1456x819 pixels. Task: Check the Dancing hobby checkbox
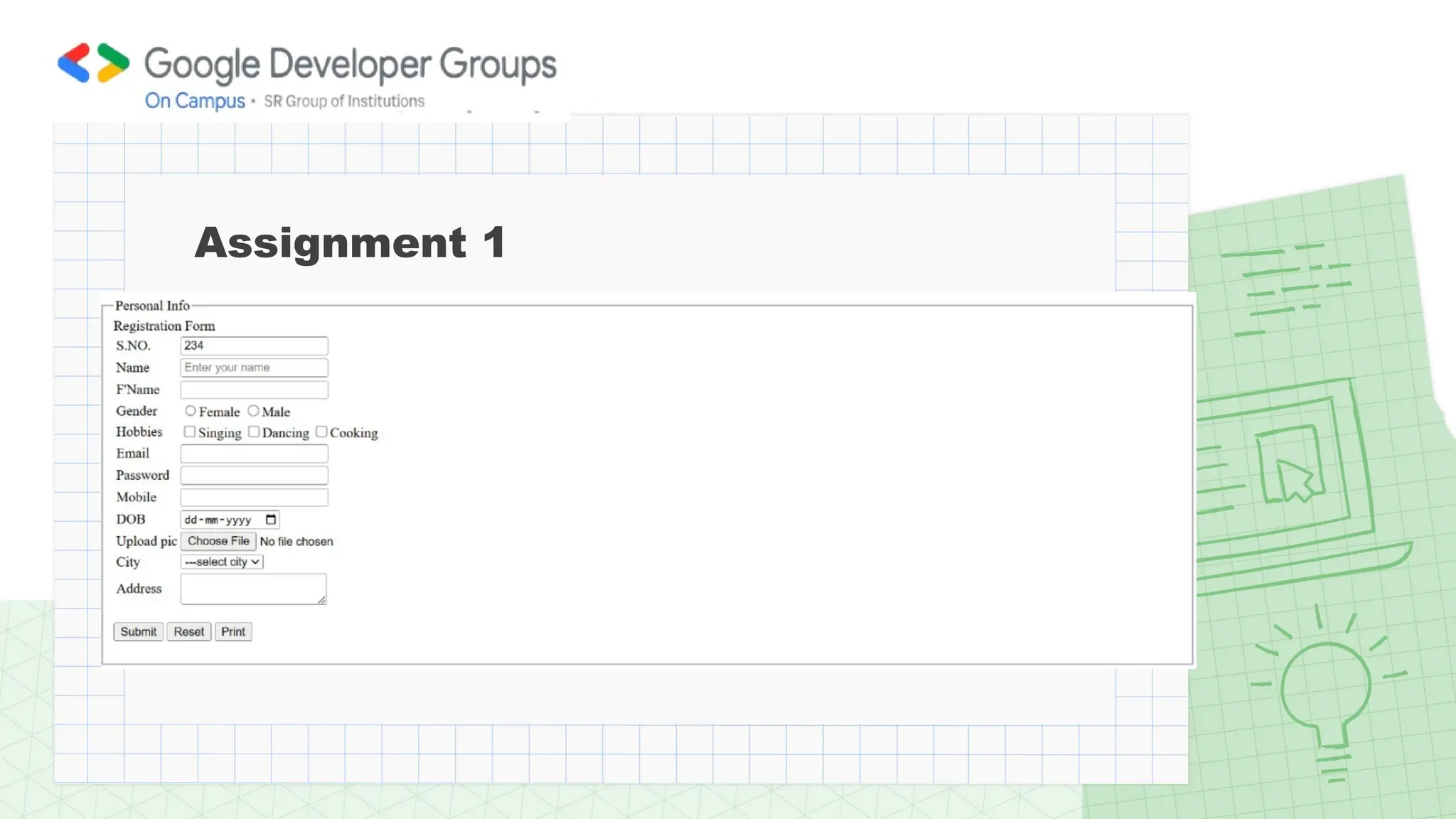pyautogui.click(x=254, y=432)
